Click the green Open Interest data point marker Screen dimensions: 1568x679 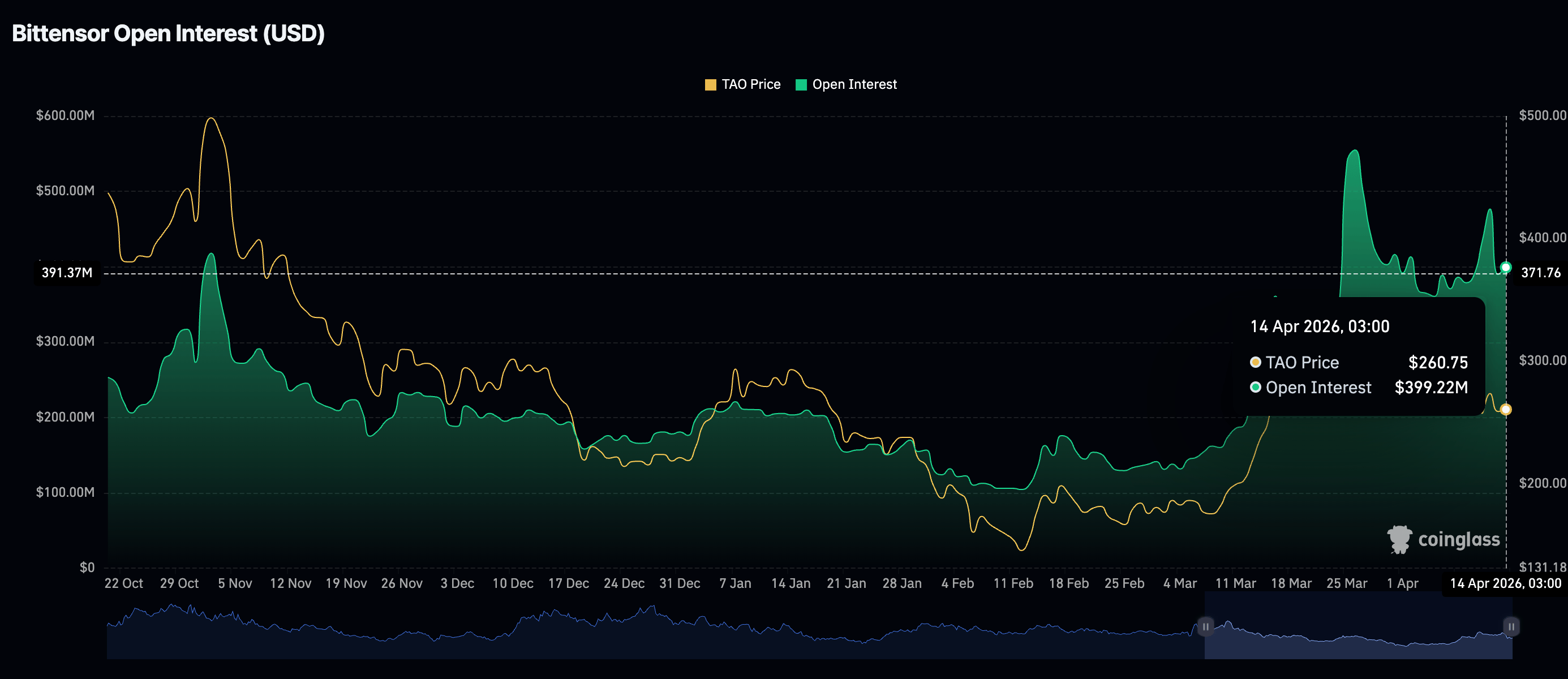[1505, 267]
